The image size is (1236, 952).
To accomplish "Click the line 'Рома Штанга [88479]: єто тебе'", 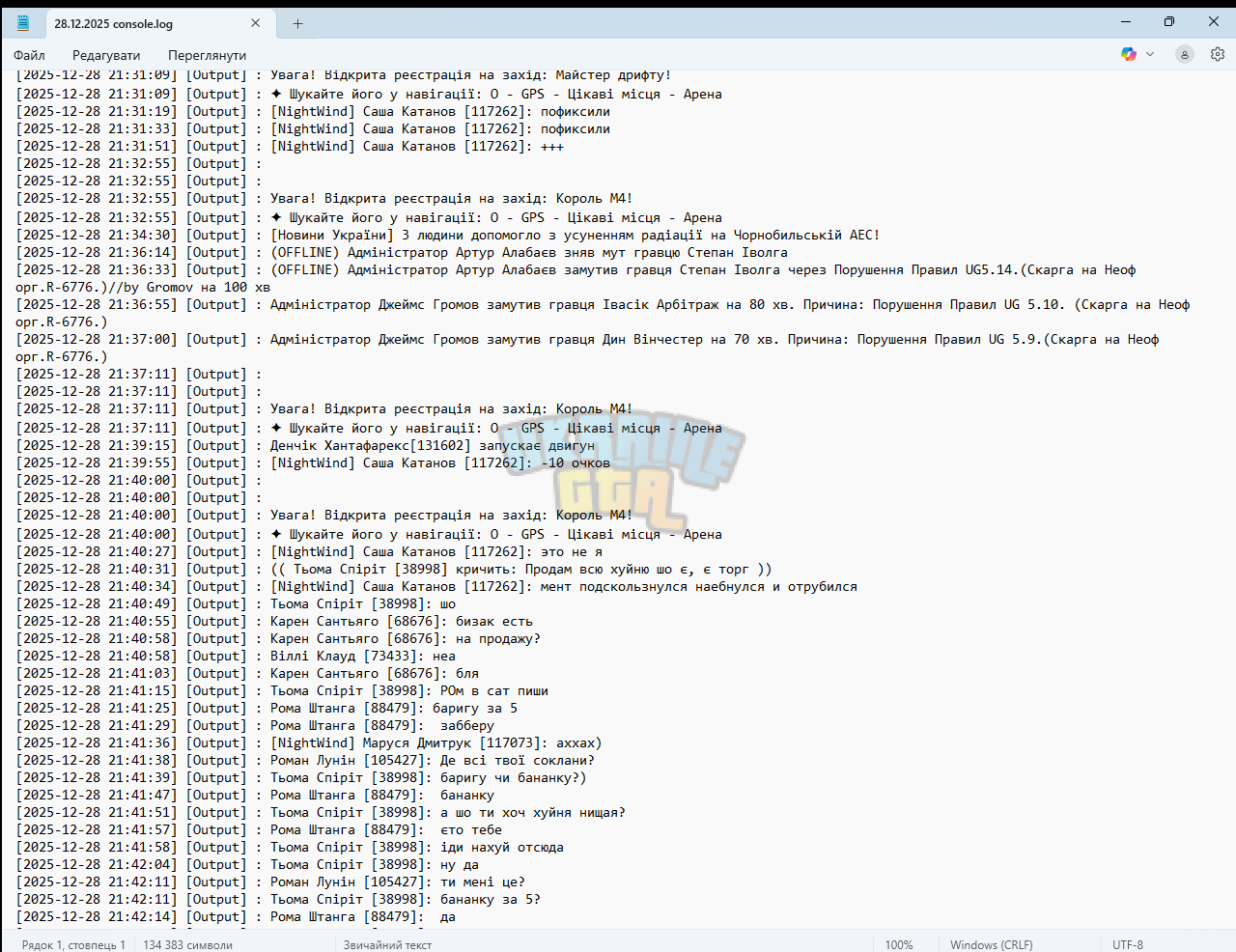I will click(x=259, y=829).
